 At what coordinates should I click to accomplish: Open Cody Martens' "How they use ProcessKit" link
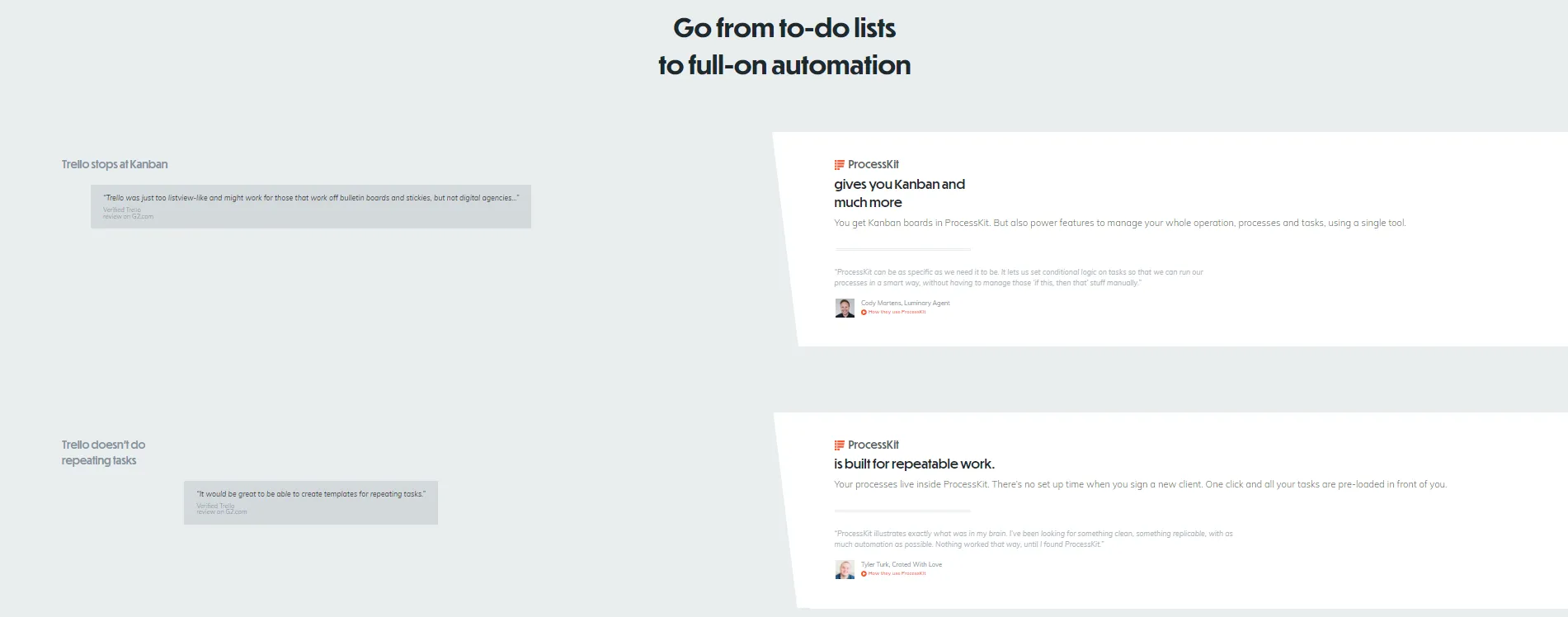896,313
